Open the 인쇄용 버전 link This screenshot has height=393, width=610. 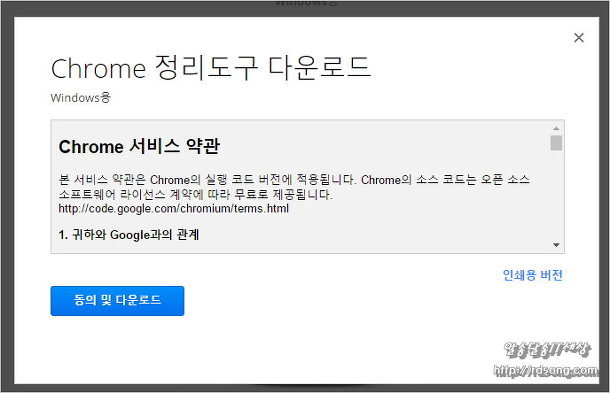pos(533,275)
